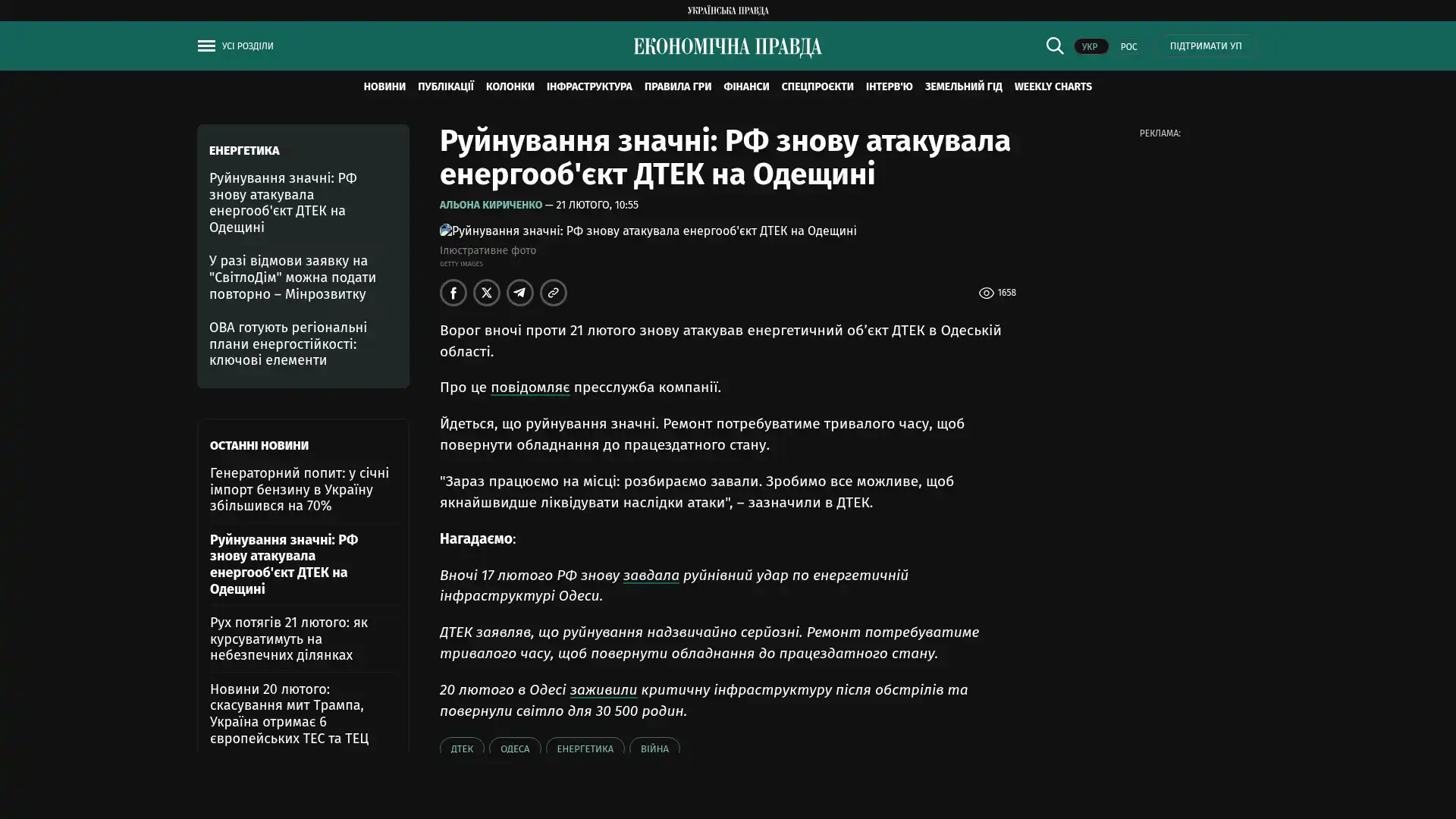Switch language to УКР
The image size is (1456, 819).
1090,46
